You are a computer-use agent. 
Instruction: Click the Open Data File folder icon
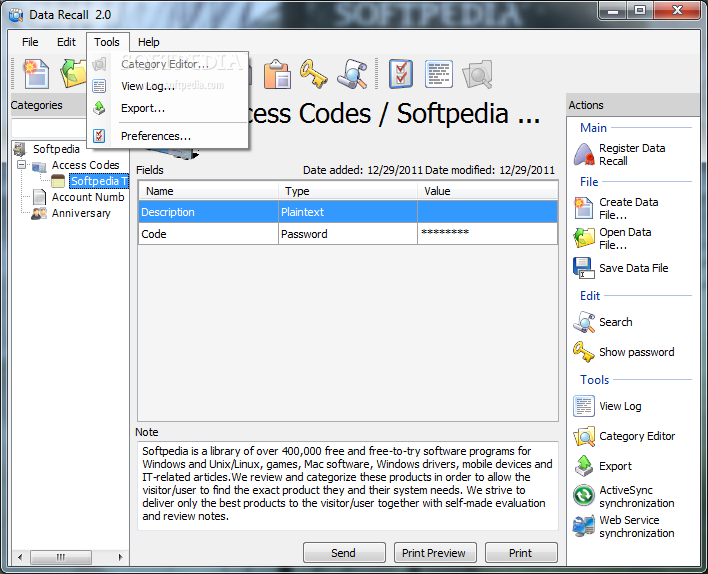pos(584,238)
